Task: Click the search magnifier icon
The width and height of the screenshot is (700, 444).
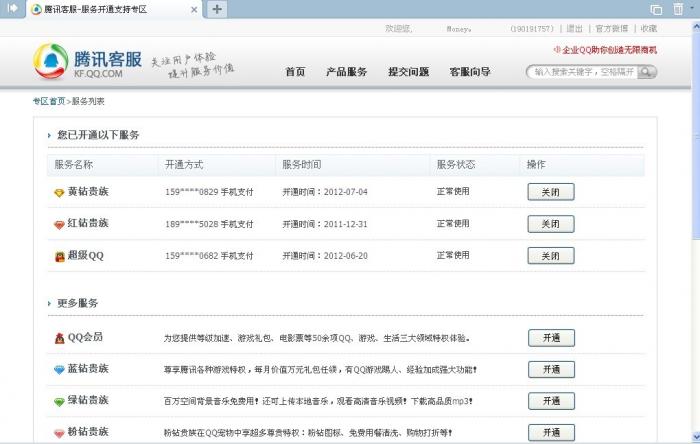Action: (x=647, y=72)
